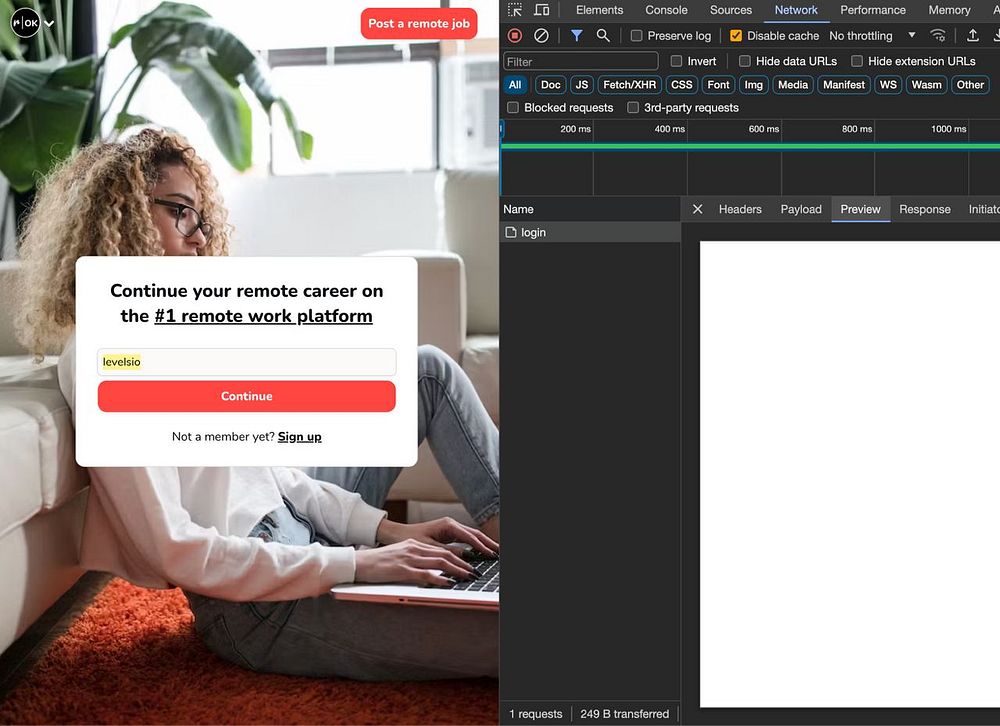Stop recording network log
This screenshot has height=726, width=1000.
[x=515, y=36]
